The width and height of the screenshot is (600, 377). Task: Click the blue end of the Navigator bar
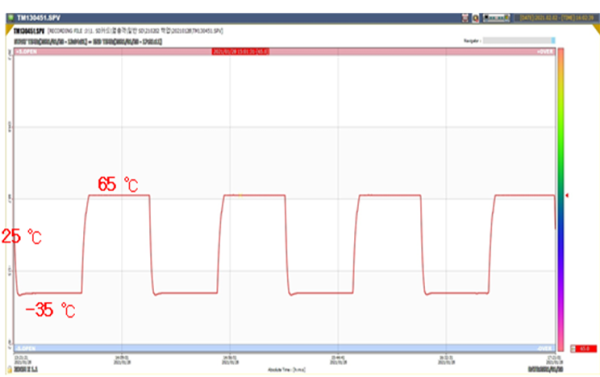click(x=553, y=40)
